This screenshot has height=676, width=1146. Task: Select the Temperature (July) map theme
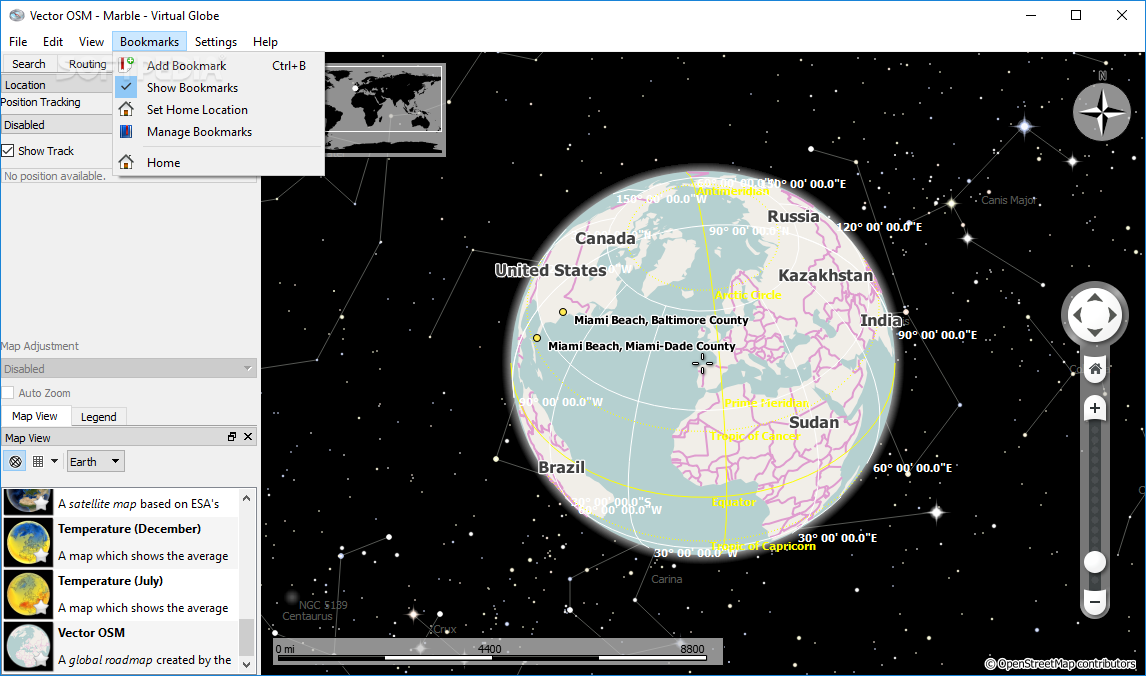click(x=121, y=594)
